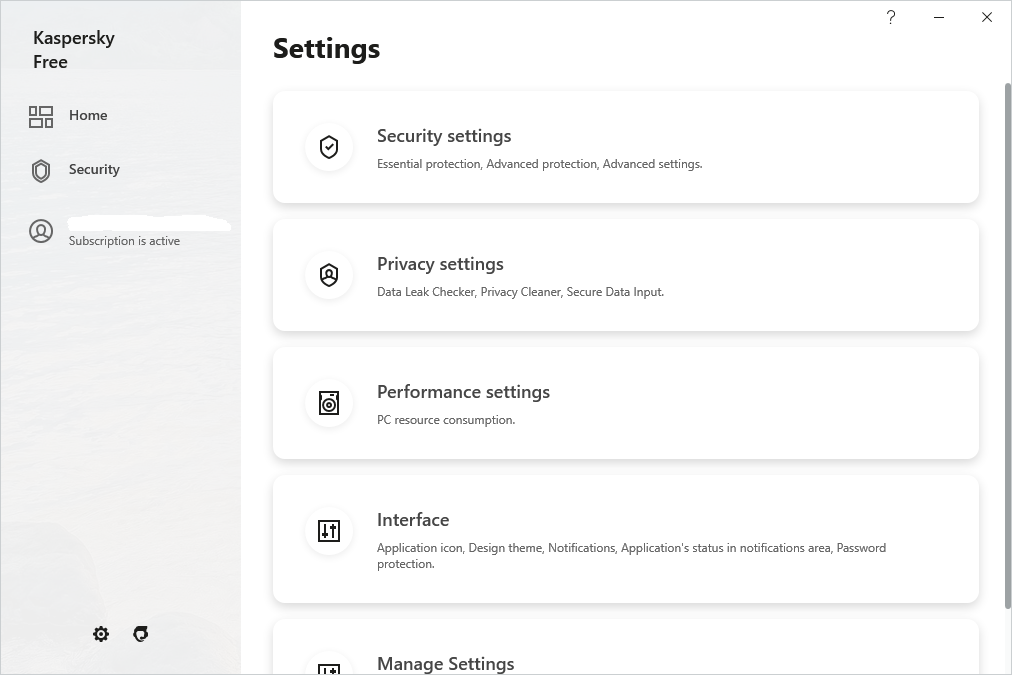
Task: Click the Home dashboard icon in sidebar
Action: [x=41, y=117]
